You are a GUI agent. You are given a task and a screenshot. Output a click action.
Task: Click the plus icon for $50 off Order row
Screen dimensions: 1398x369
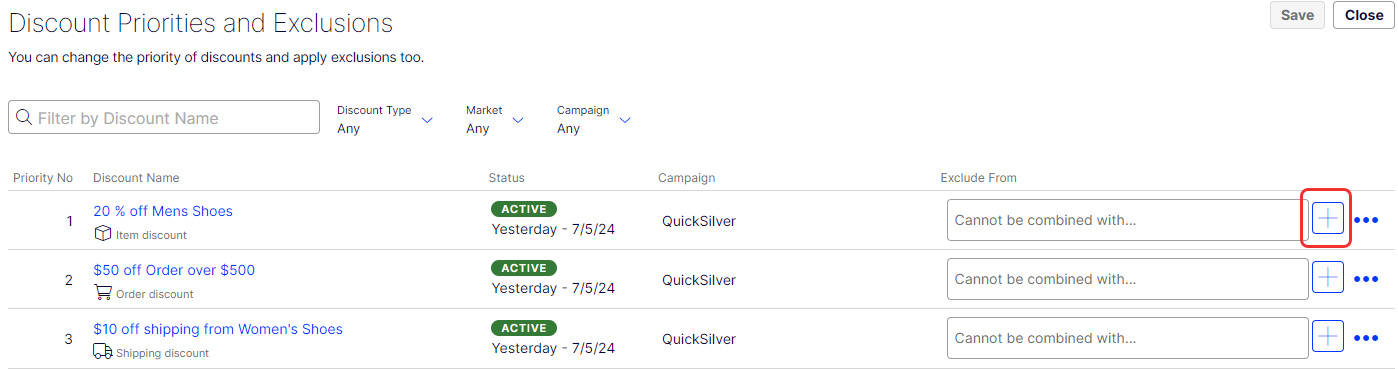(x=1328, y=279)
